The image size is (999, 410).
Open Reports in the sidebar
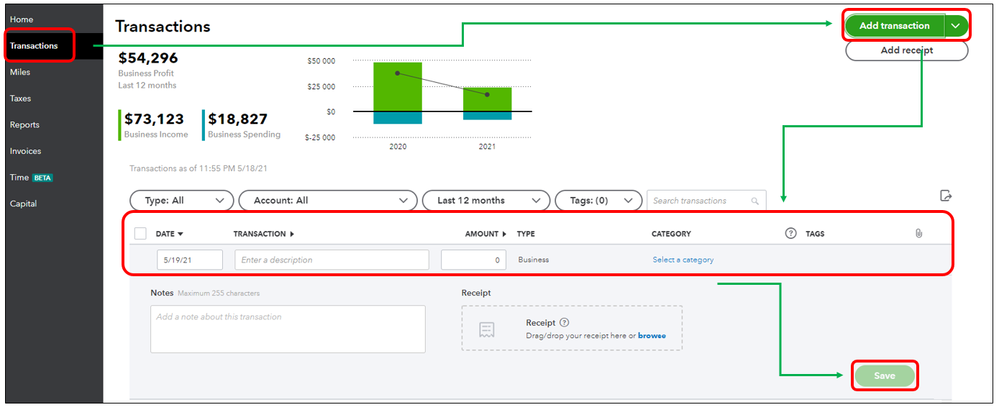[x=24, y=125]
